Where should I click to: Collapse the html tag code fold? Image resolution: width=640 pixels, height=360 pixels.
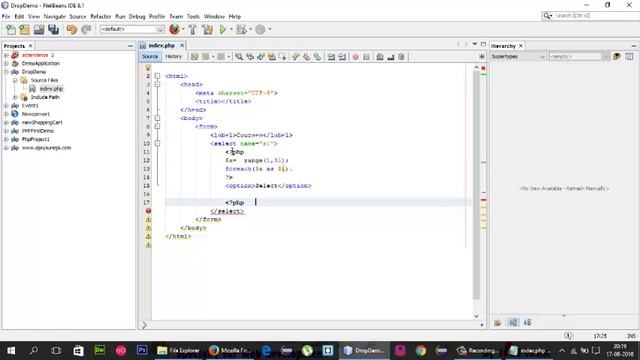tap(158, 76)
